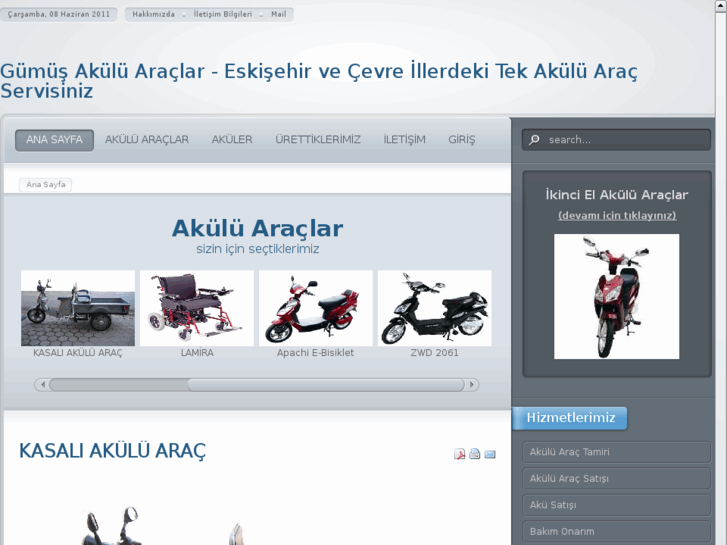Click second-hand red scooter image
Screen dimensions: 727x545
point(617,296)
